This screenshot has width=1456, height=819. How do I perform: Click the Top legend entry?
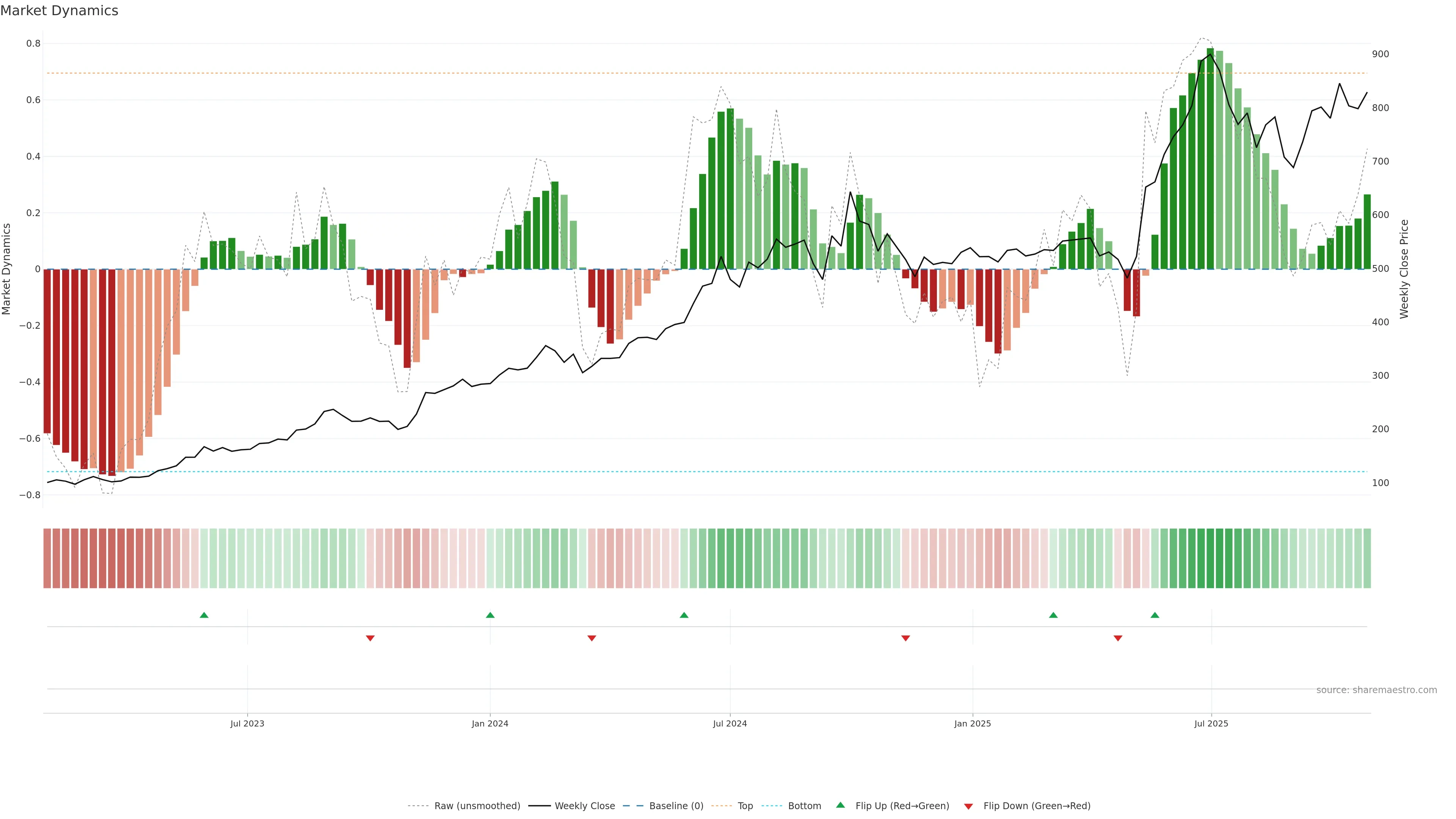click(745, 806)
